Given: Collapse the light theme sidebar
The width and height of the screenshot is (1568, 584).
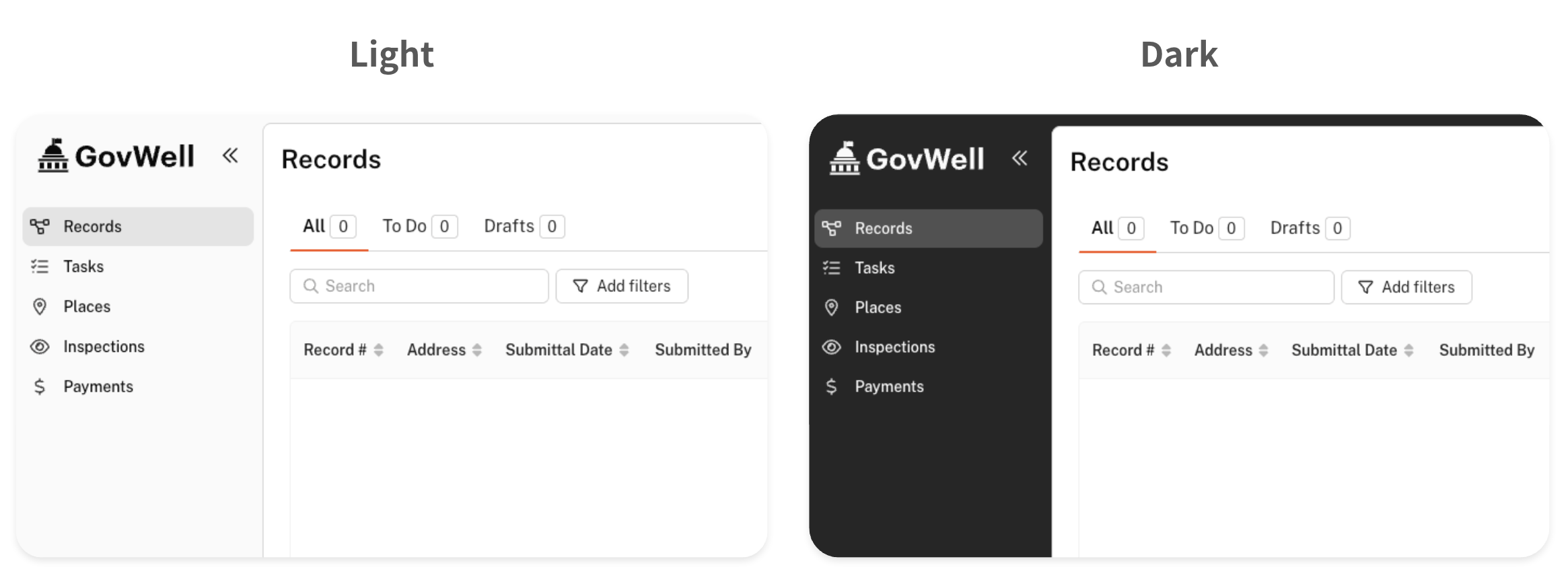Looking at the screenshot, I should point(230,156).
